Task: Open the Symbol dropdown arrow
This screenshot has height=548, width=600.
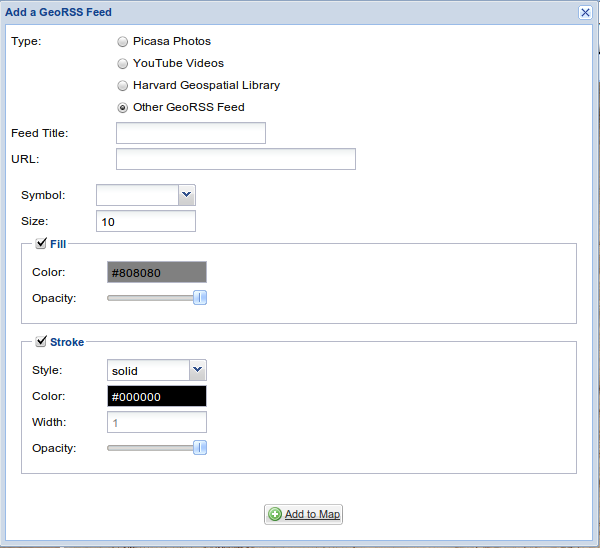Action: tap(187, 195)
